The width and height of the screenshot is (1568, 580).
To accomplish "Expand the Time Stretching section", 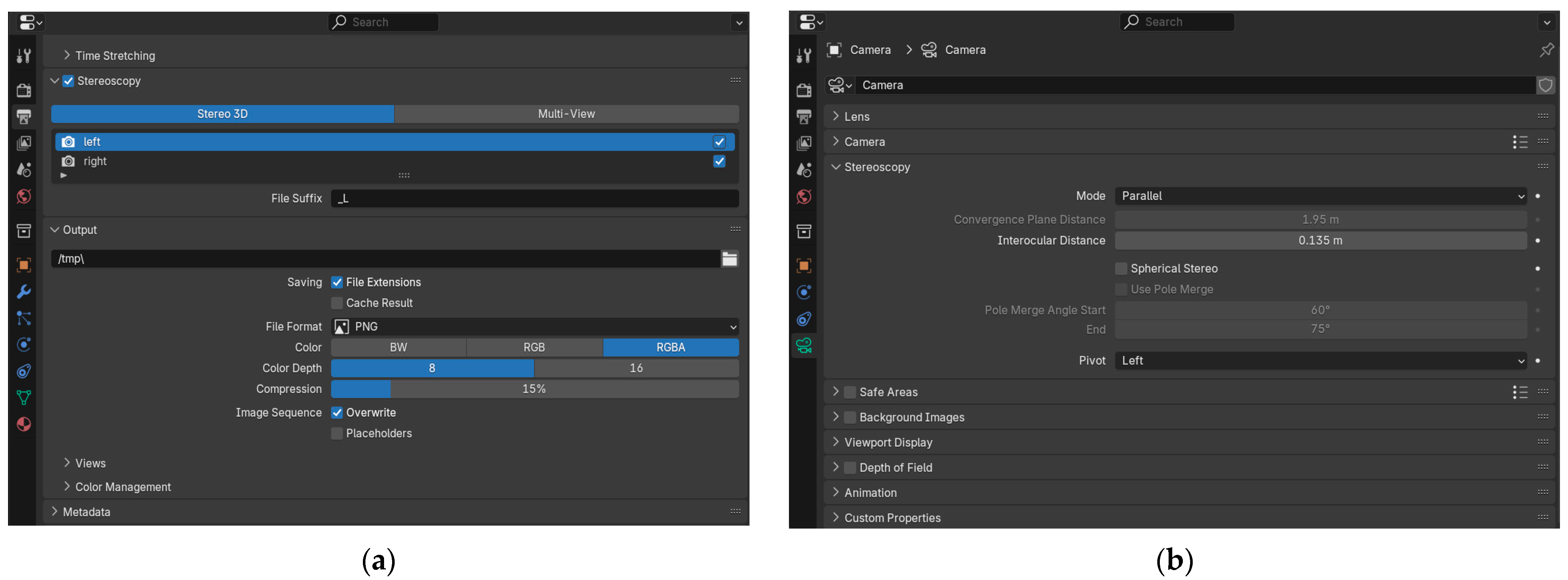I will (114, 56).
